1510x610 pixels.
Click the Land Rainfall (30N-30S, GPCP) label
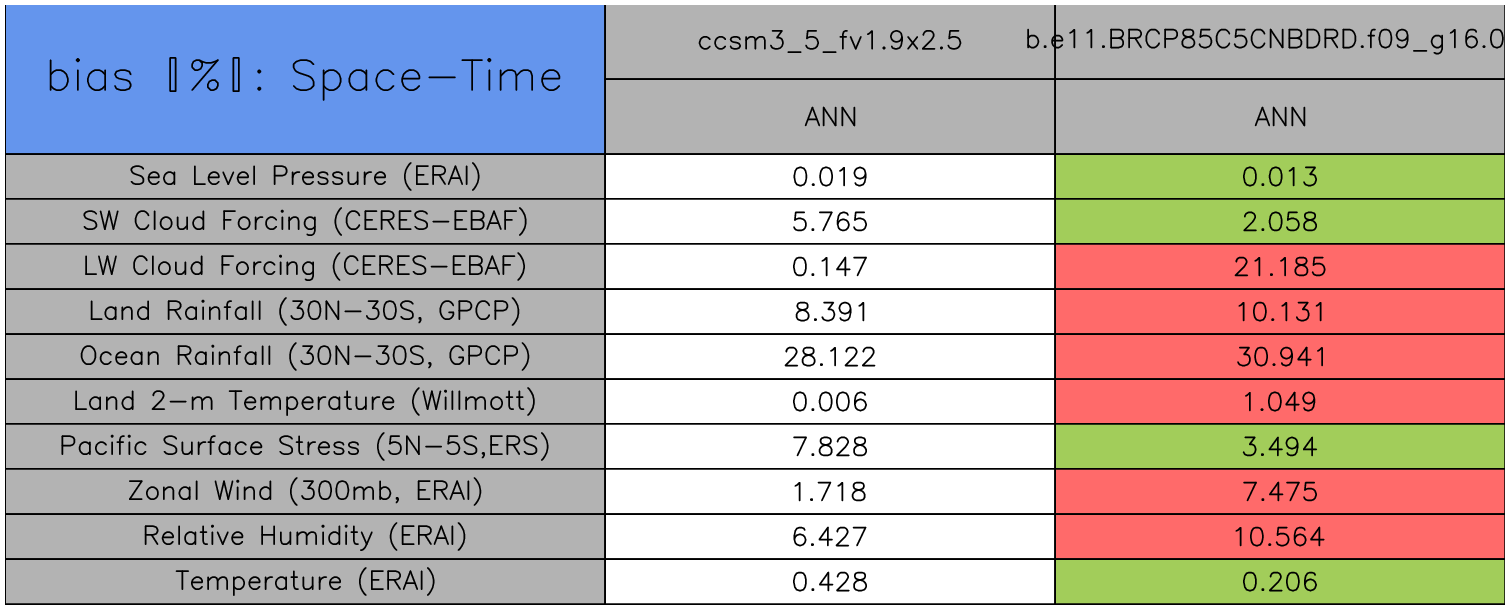tap(305, 311)
